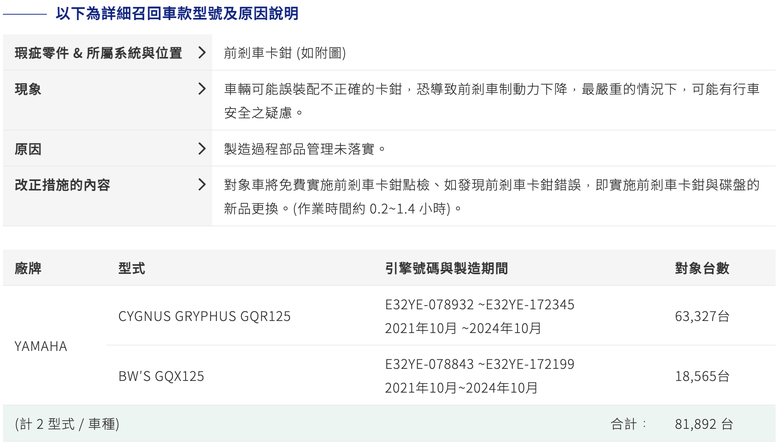The width and height of the screenshot is (780, 446).
Task: Click the chevron arrow next to 現象
Action: [201, 89]
